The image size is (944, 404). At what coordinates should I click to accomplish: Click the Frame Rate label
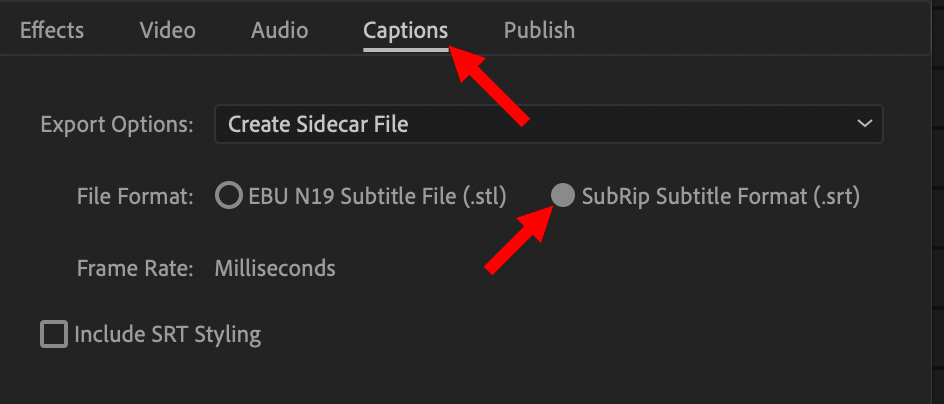(135, 268)
